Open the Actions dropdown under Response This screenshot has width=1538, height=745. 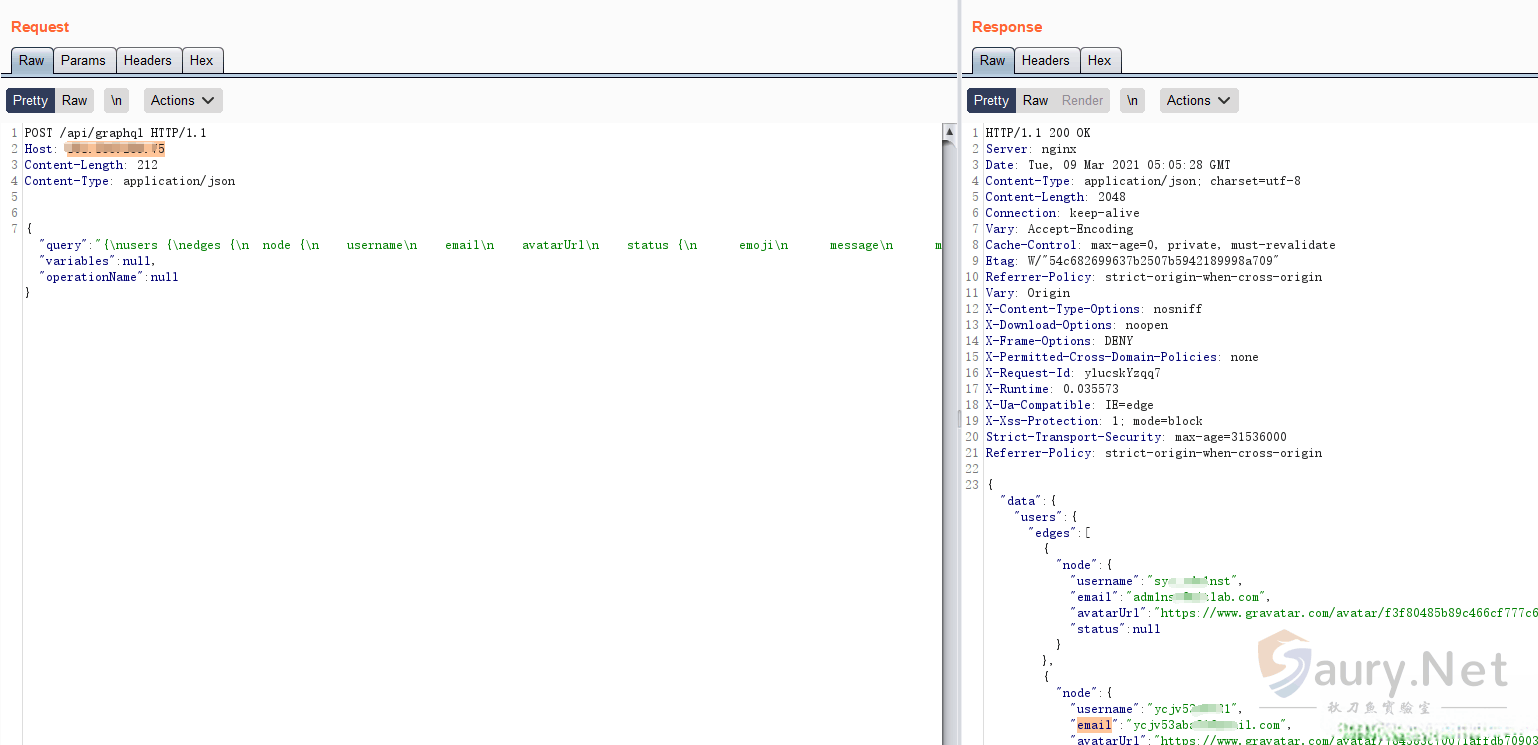1198,100
